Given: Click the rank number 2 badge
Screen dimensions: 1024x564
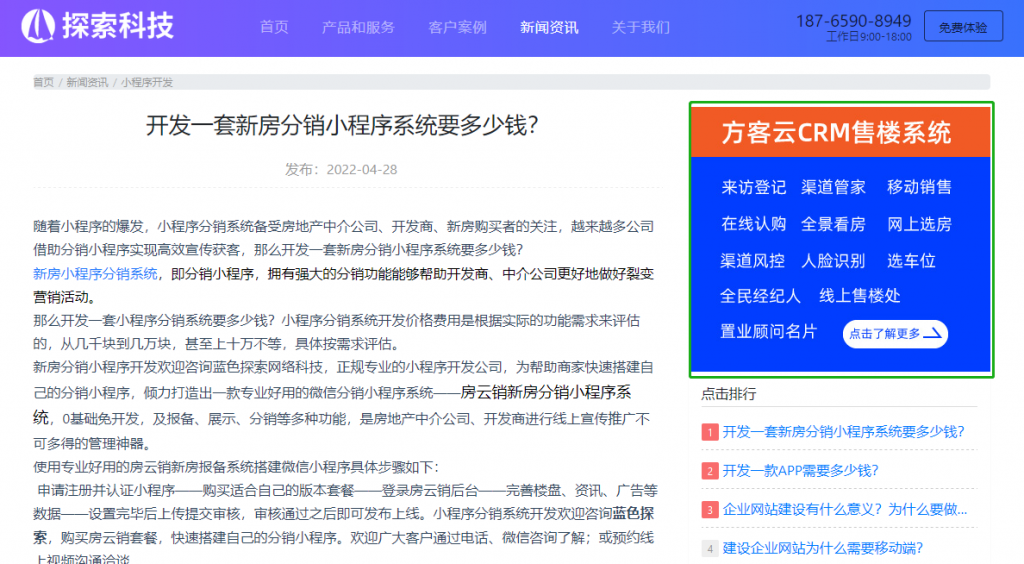Looking at the screenshot, I should click(710, 471).
